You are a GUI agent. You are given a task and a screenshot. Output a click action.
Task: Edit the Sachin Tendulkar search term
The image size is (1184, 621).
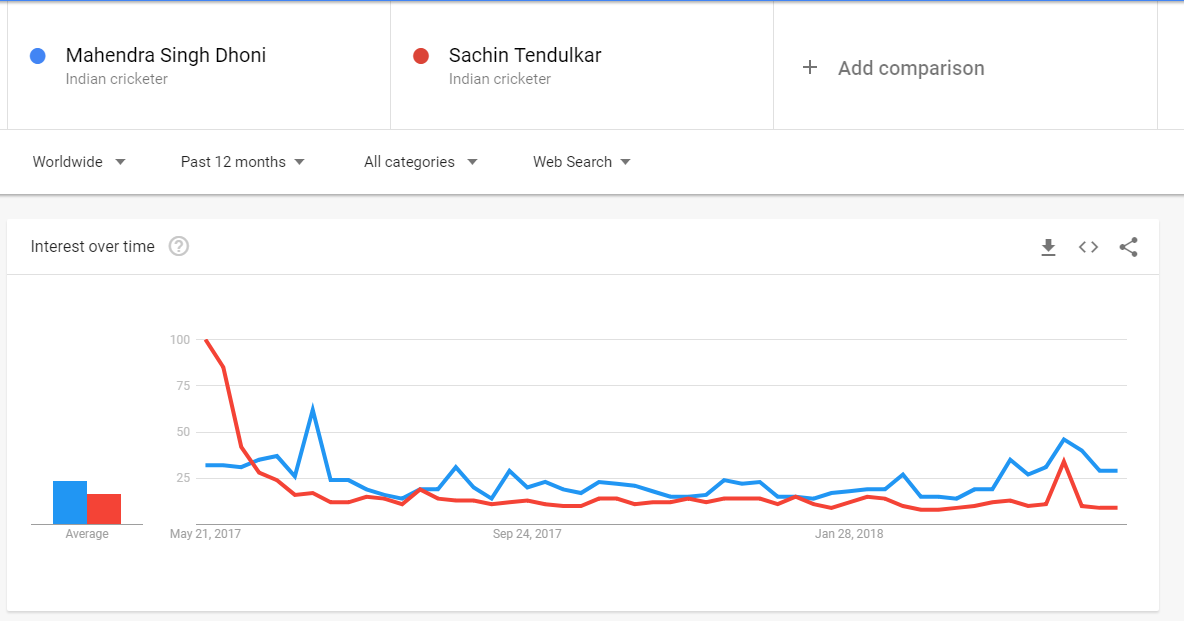coord(525,55)
